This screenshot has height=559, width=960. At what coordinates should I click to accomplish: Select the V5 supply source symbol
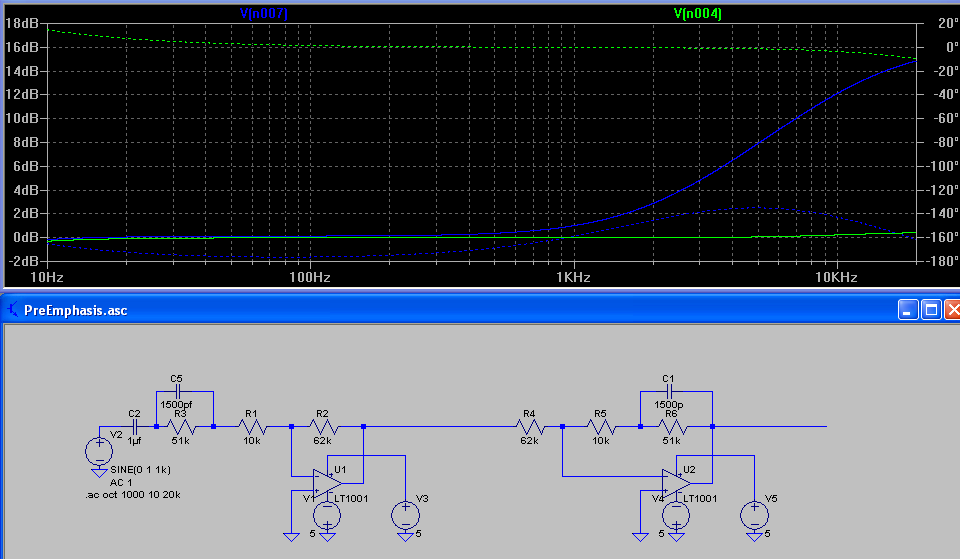click(754, 515)
